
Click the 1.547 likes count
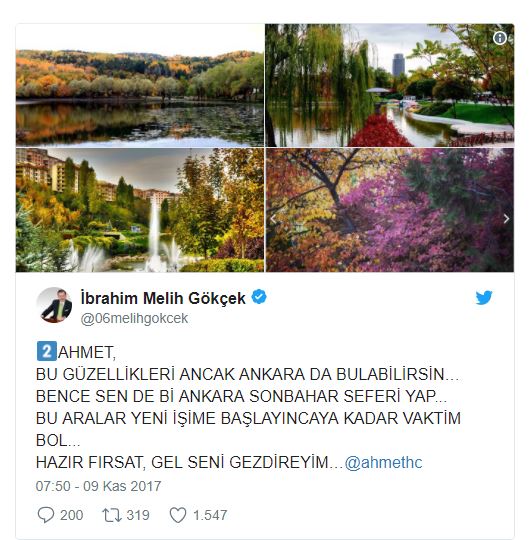click(210, 516)
